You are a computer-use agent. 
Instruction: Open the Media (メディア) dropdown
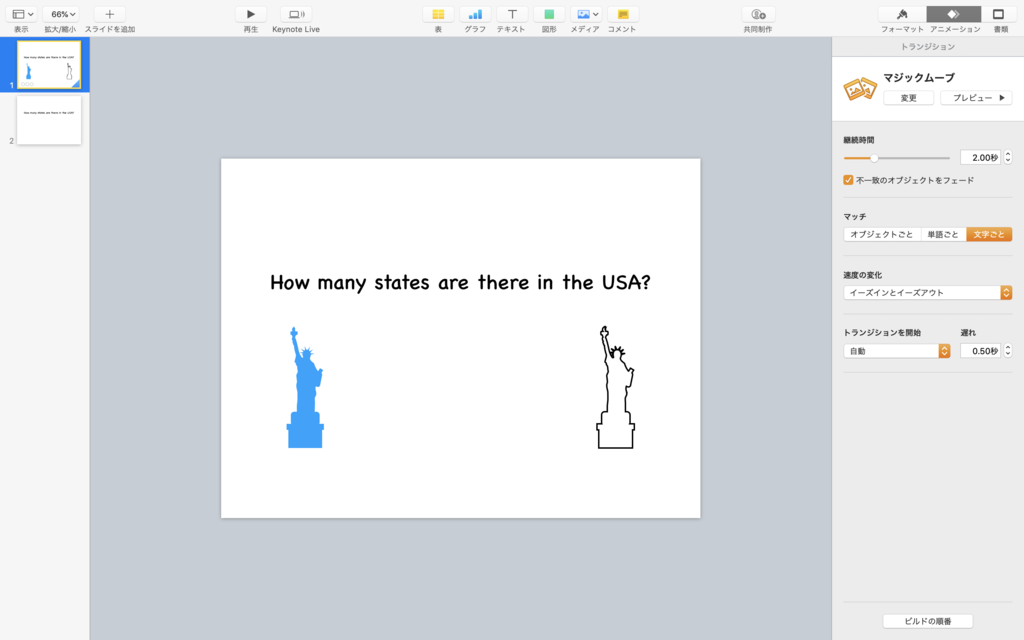pos(586,14)
